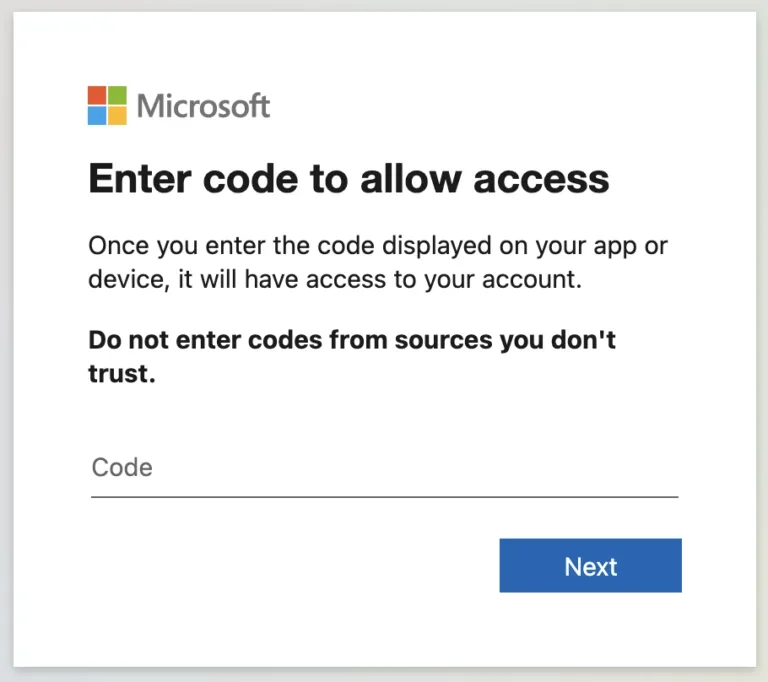Click the blue square in Microsoft logo
768x682 pixels.
[97, 115]
